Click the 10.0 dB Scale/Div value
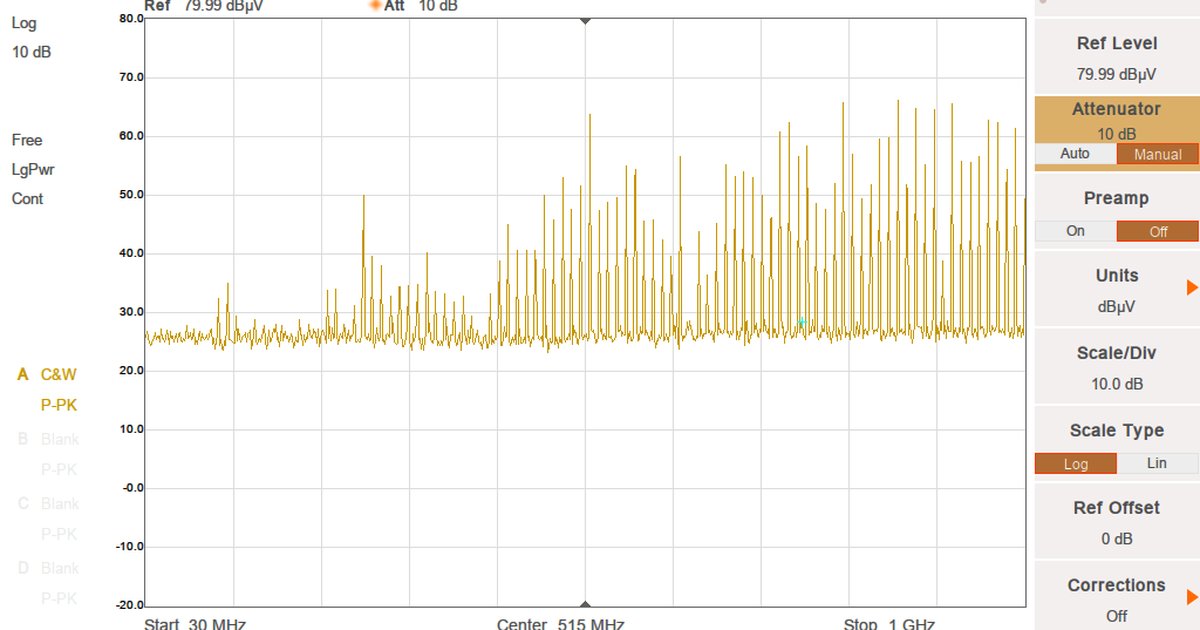This screenshot has width=1200, height=630. [1117, 384]
